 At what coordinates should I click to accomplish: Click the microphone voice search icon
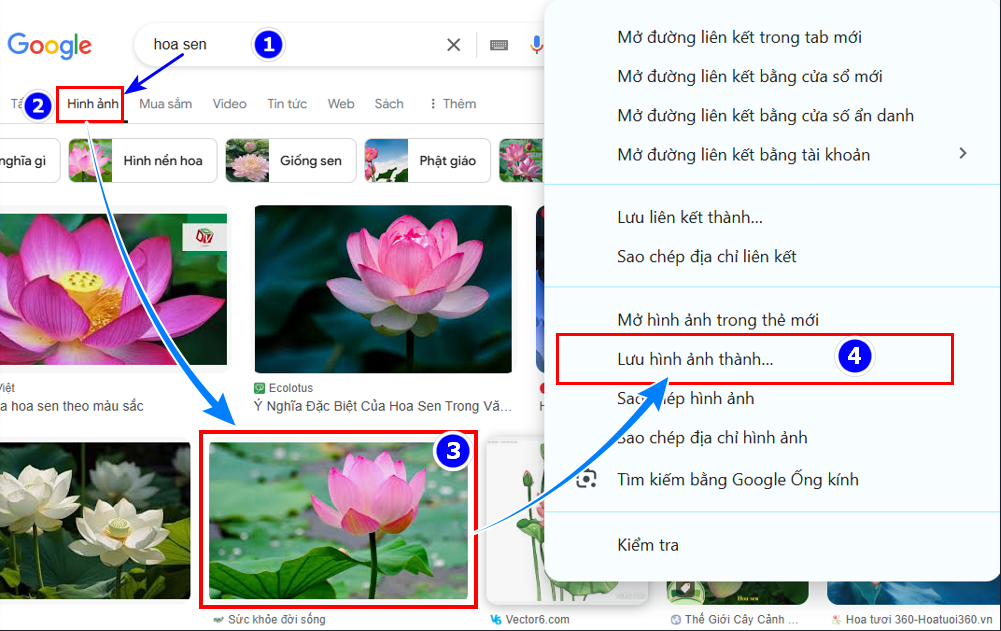pyautogui.click(x=537, y=44)
